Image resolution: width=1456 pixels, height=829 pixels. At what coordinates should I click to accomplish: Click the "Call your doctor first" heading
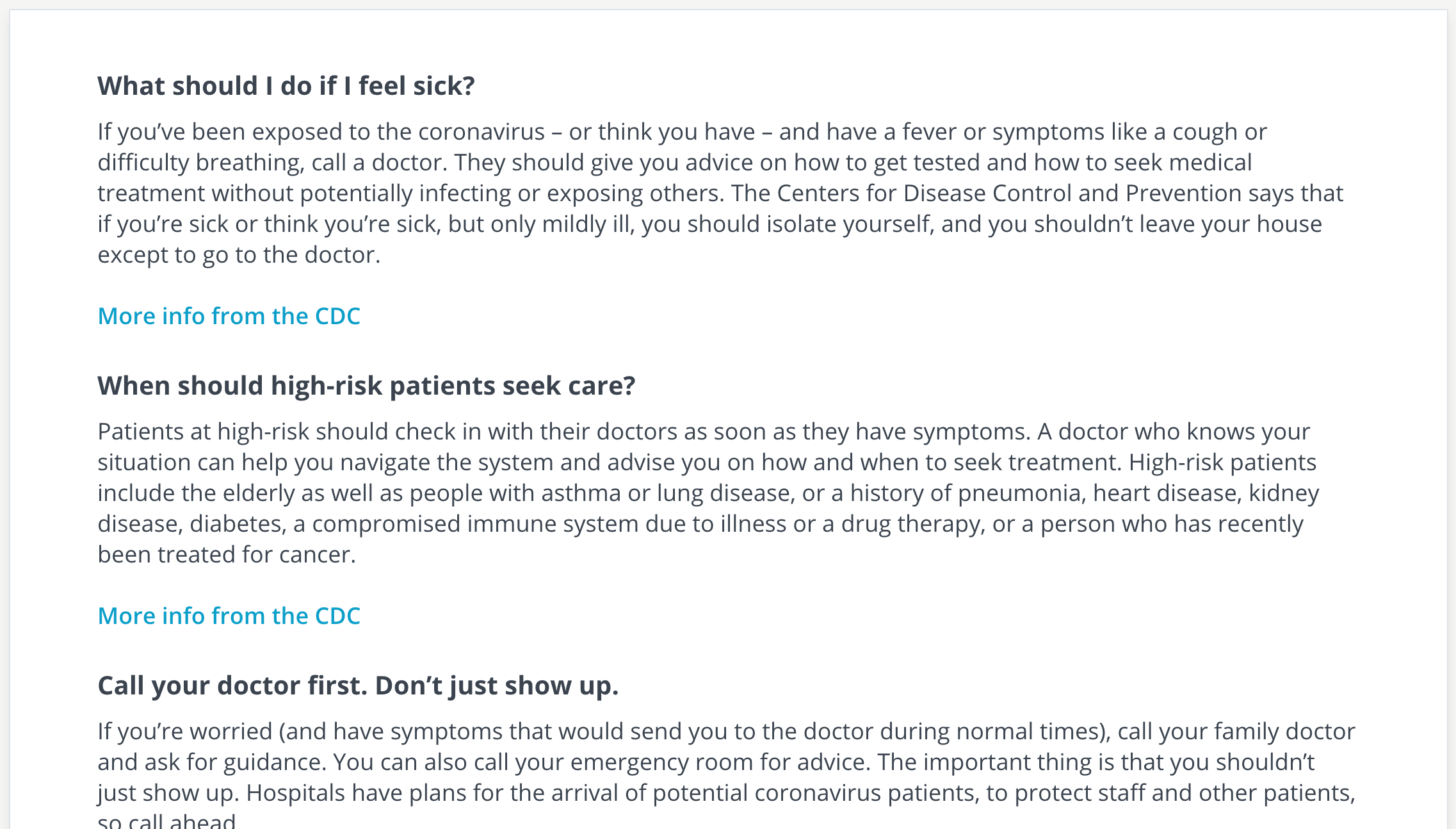358,685
